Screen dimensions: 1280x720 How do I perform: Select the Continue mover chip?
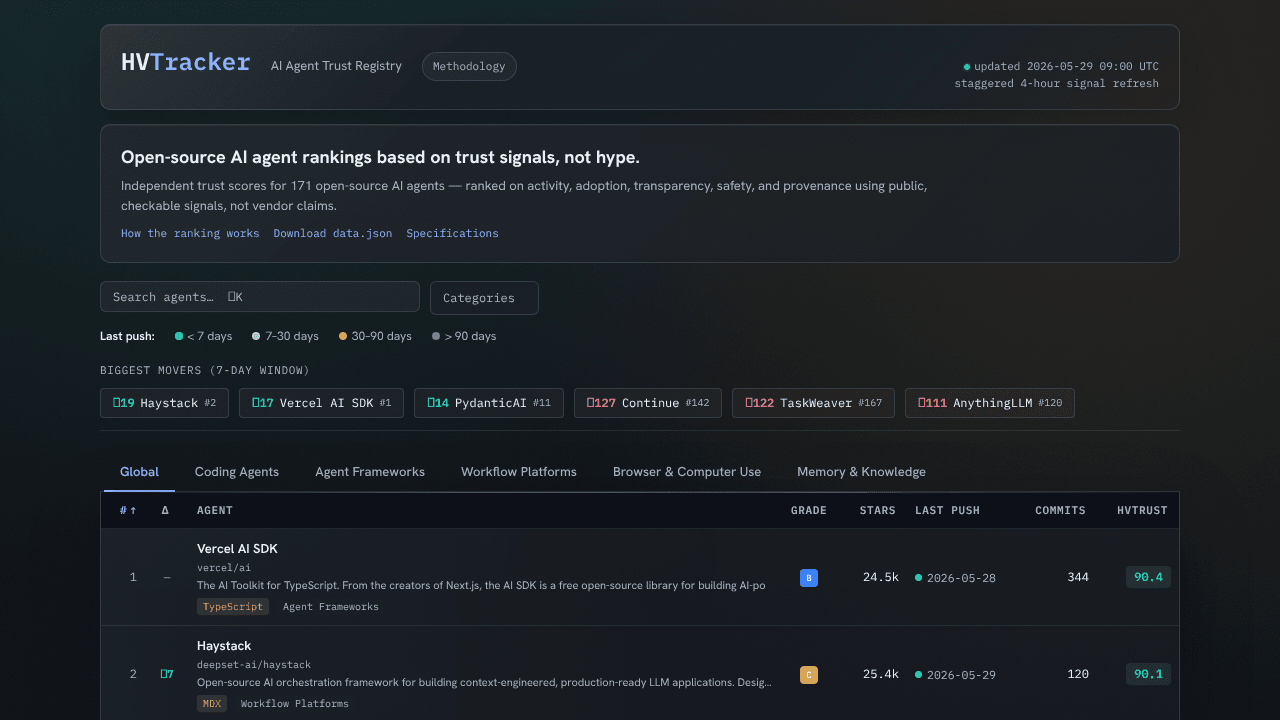[648, 403]
